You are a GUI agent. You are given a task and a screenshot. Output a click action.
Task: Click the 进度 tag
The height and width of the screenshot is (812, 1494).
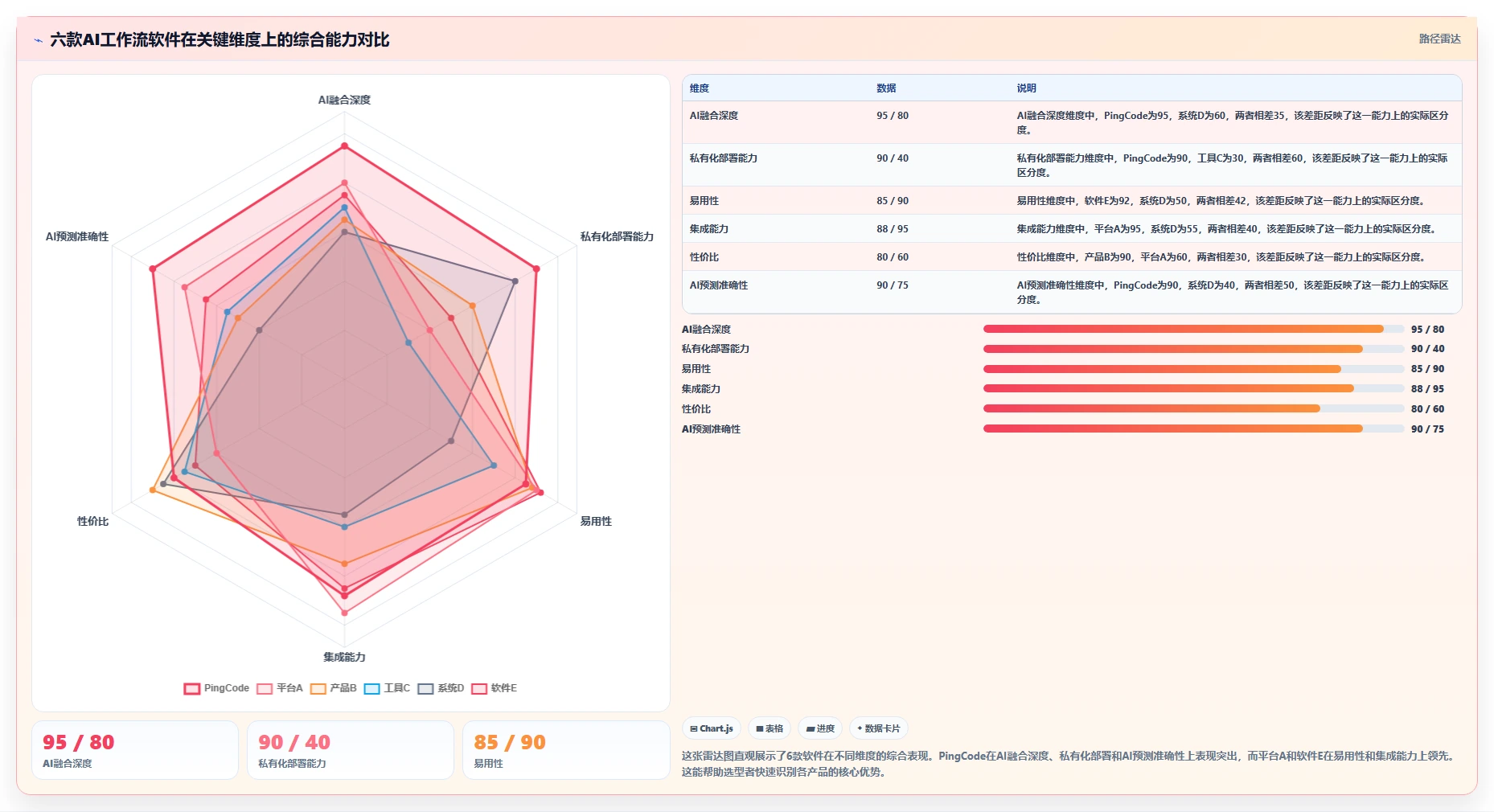tap(820, 728)
